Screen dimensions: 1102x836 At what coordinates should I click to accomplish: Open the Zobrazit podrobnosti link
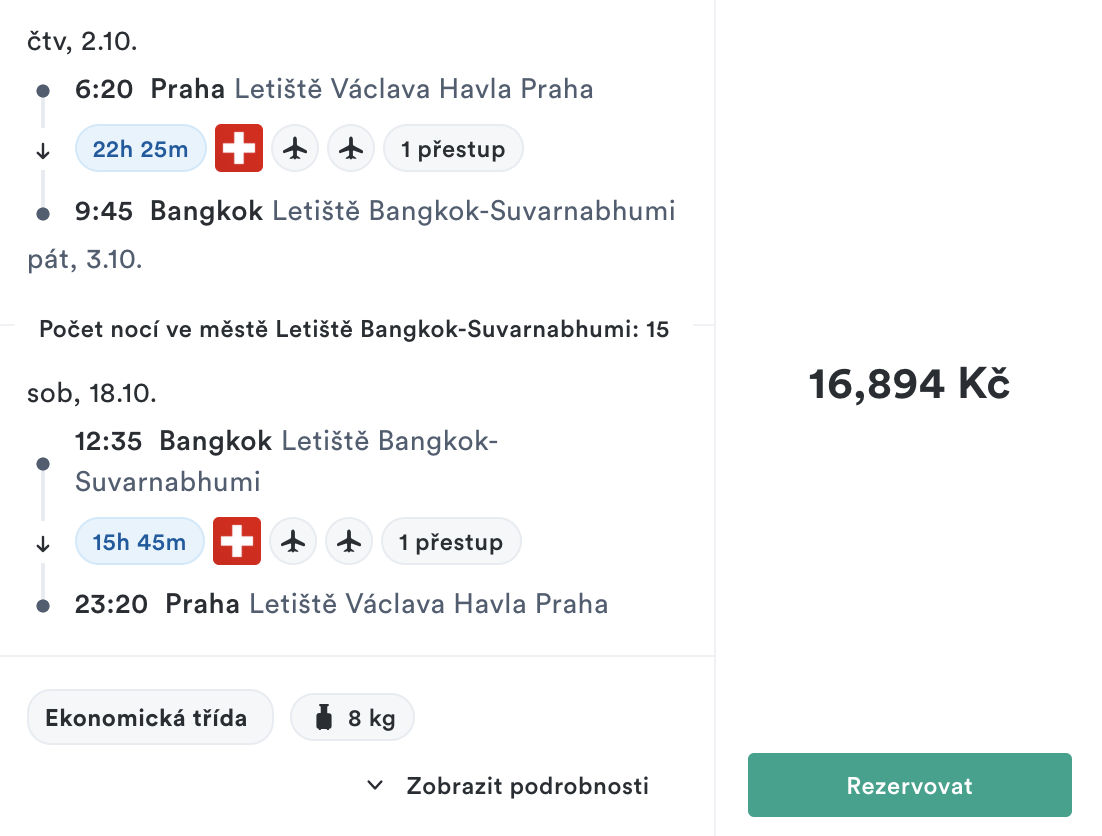click(527, 785)
